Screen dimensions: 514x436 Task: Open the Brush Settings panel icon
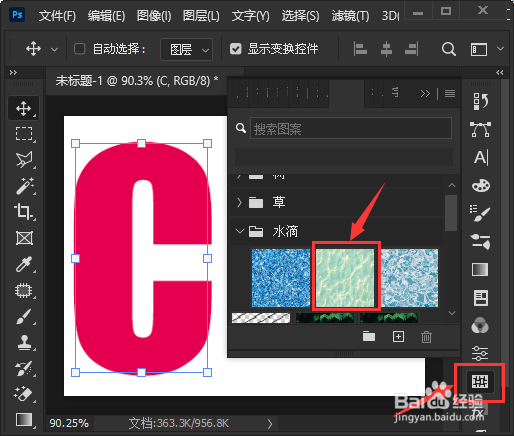point(480,241)
